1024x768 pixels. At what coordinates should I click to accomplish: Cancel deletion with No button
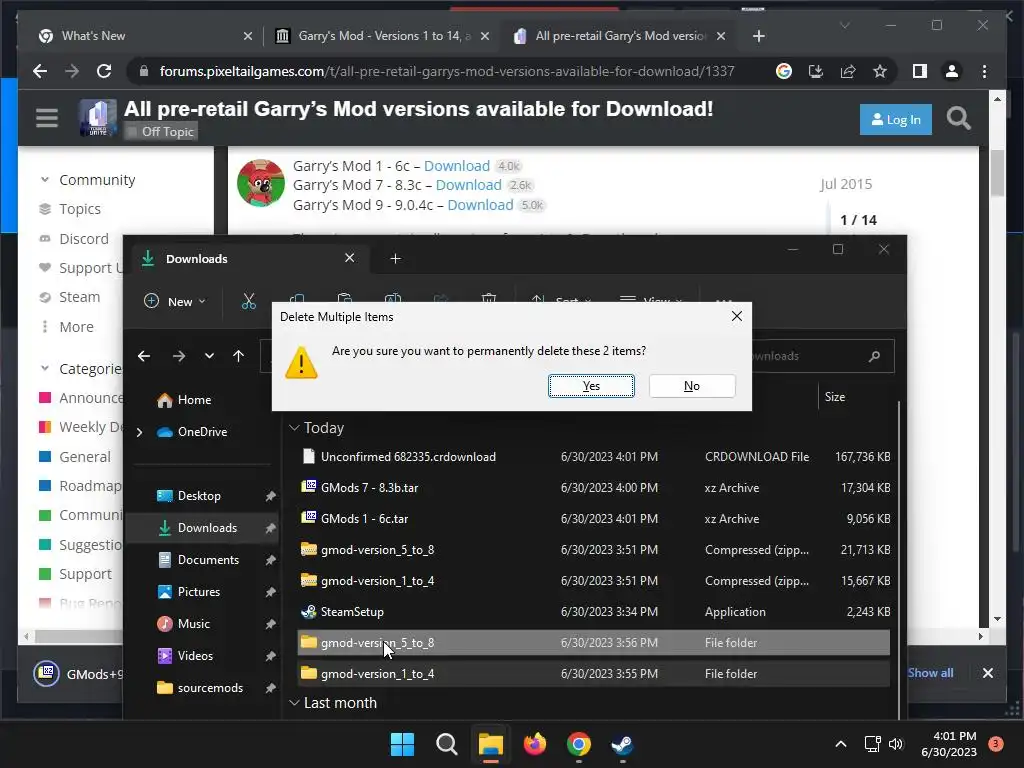pyautogui.click(x=692, y=386)
